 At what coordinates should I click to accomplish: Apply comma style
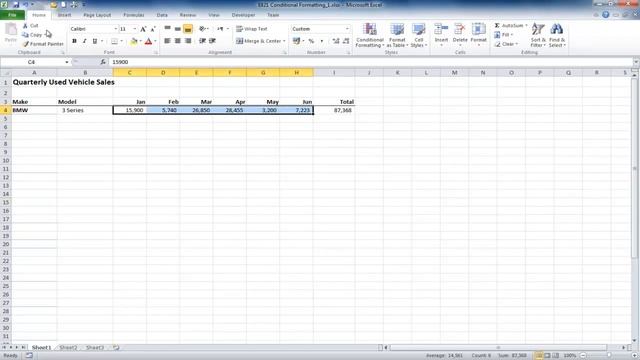tap(322, 41)
